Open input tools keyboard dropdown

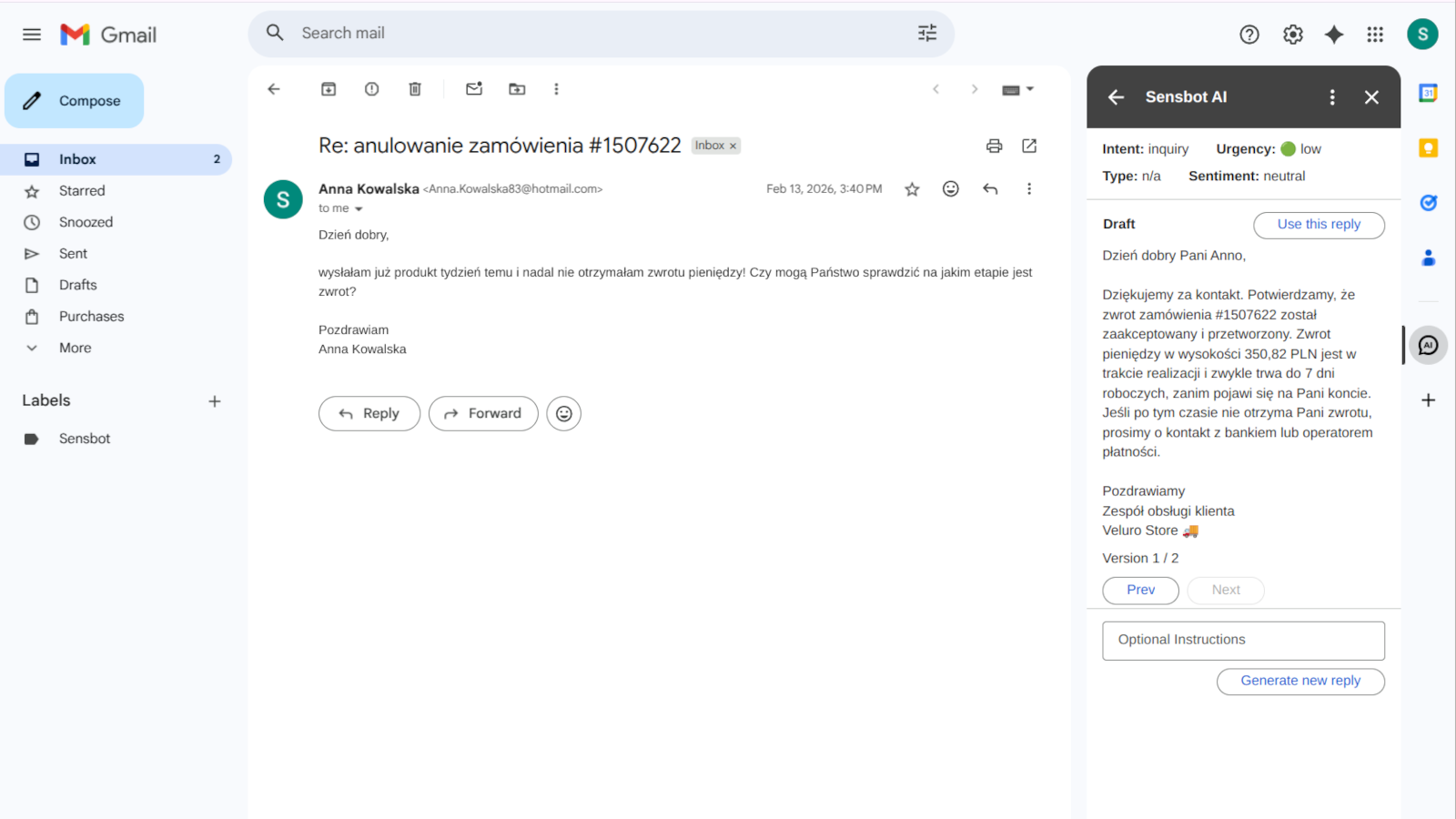click(x=1017, y=89)
